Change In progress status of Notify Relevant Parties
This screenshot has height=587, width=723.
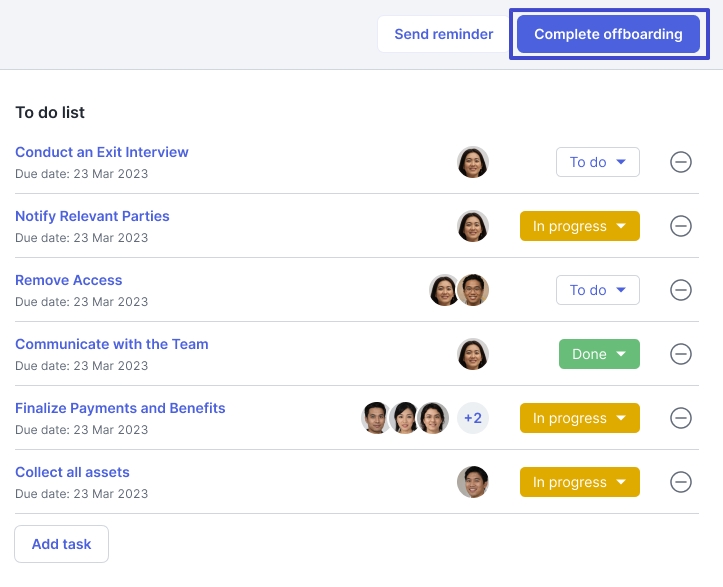[580, 226]
